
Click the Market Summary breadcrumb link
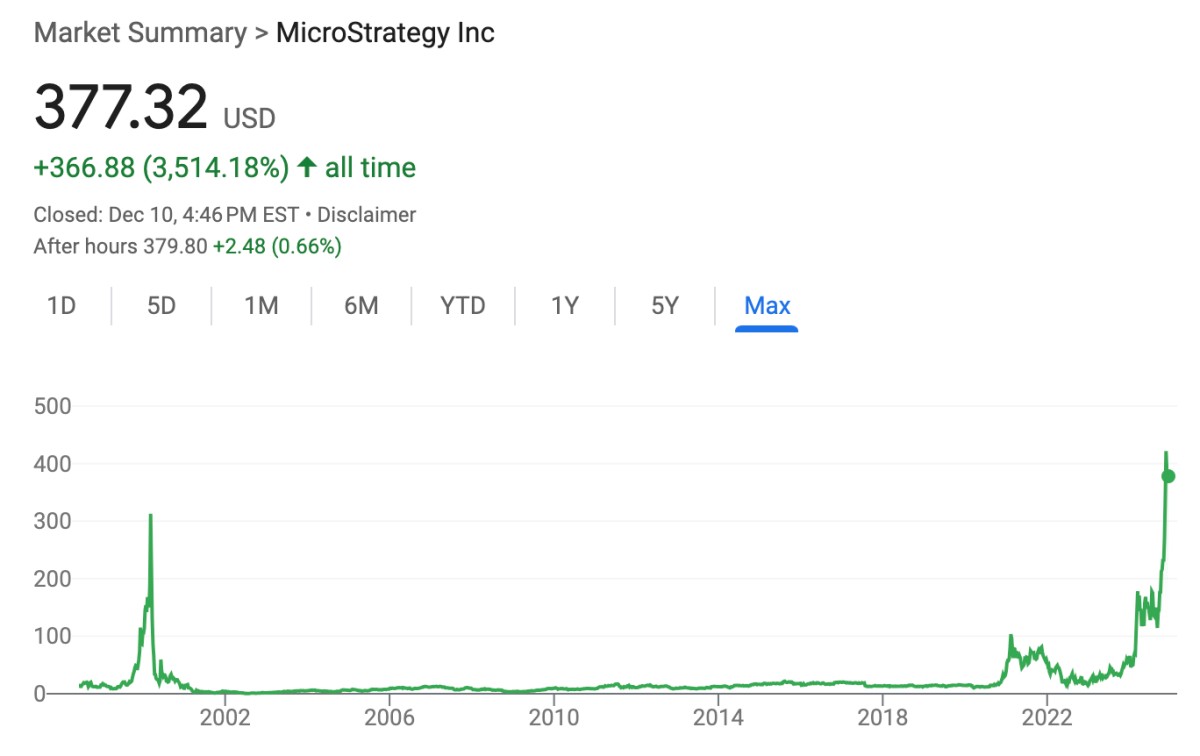pyautogui.click(x=139, y=32)
